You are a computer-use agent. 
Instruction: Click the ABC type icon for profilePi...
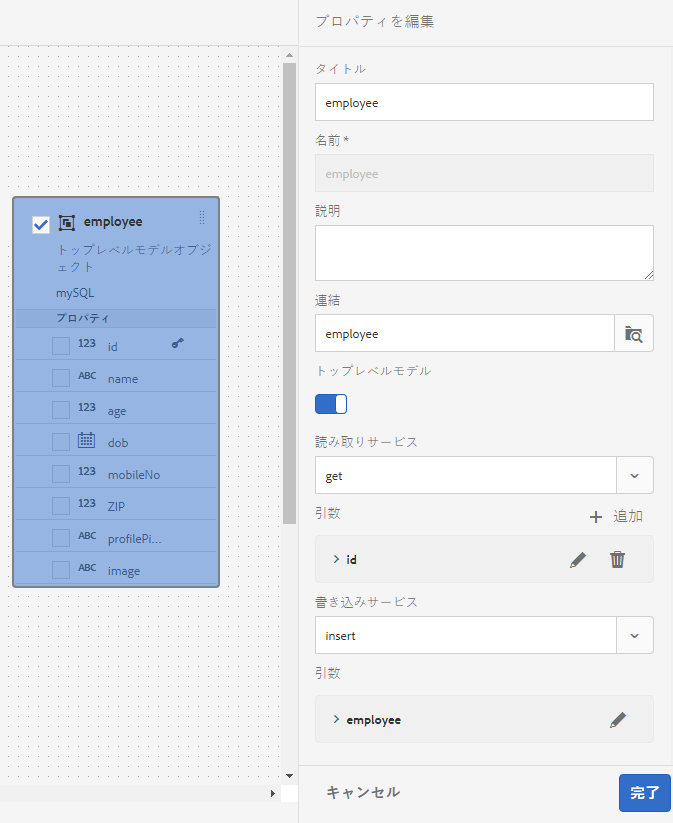(87, 535)
